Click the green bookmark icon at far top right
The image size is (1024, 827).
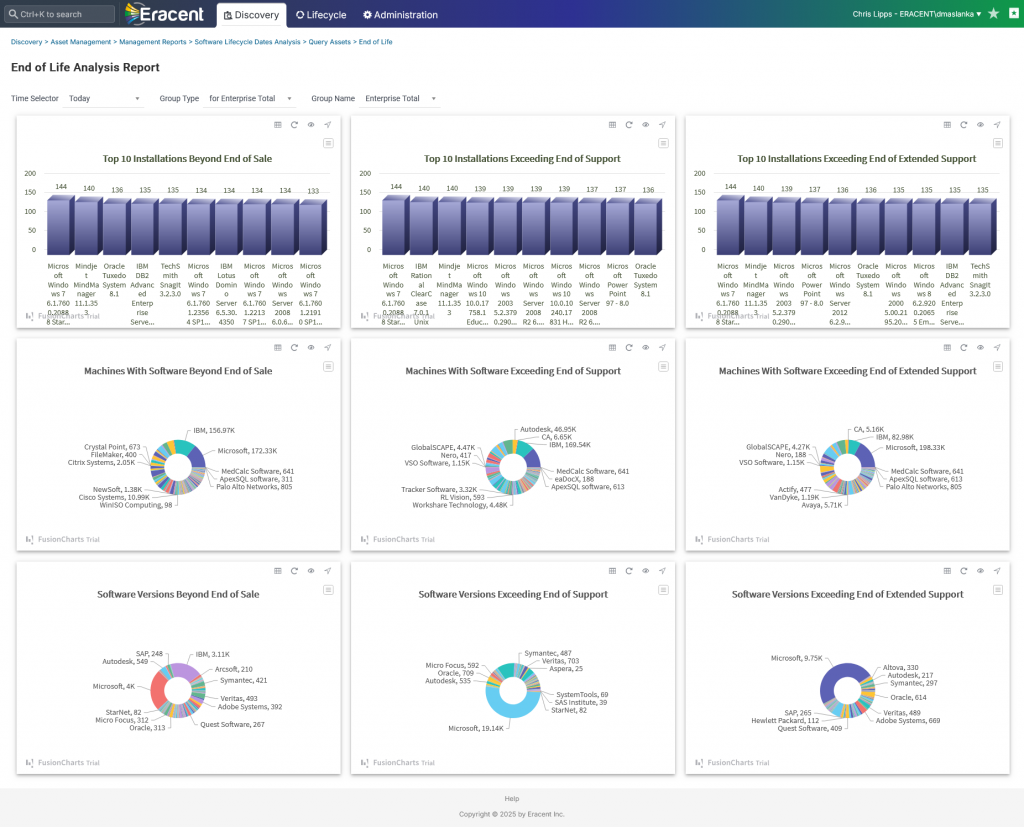1012,14
